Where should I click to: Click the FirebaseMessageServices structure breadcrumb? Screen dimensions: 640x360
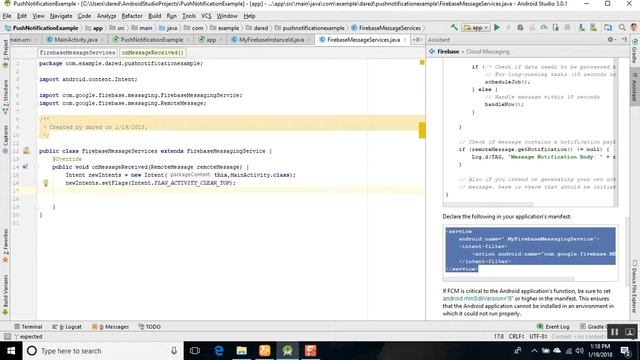coord(77,53)
